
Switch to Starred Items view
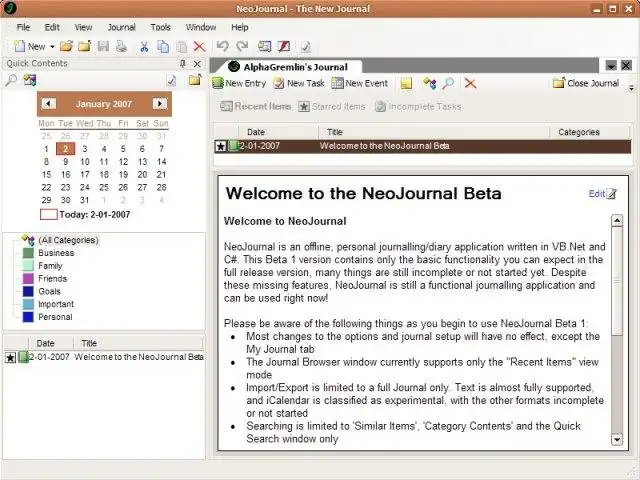(x=332, y=107)
